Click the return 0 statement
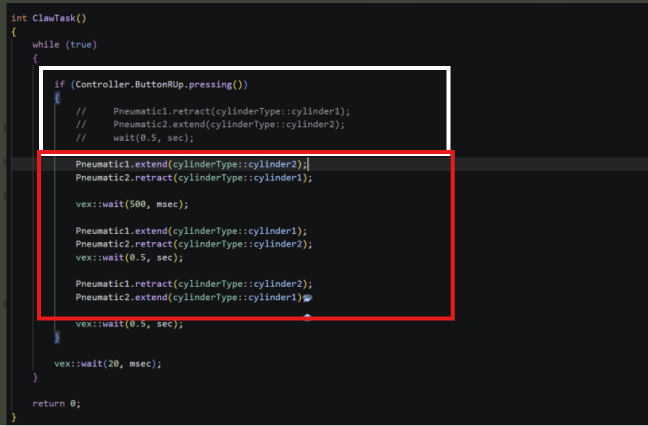This screenshot has height=426, width=648. 57,404
